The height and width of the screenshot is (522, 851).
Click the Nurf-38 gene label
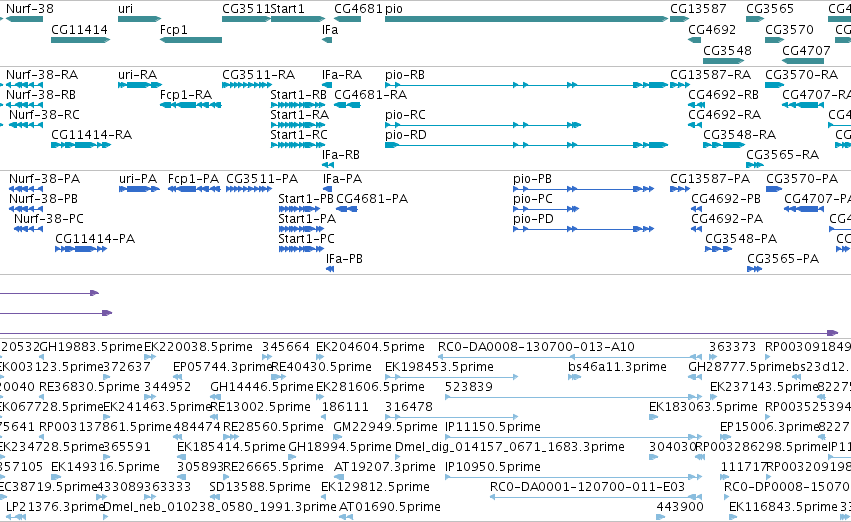pos(30,9)
